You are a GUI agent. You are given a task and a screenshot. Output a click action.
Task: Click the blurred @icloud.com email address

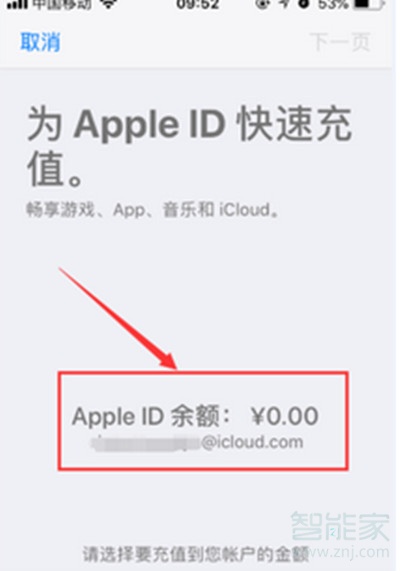pos(197,442)
